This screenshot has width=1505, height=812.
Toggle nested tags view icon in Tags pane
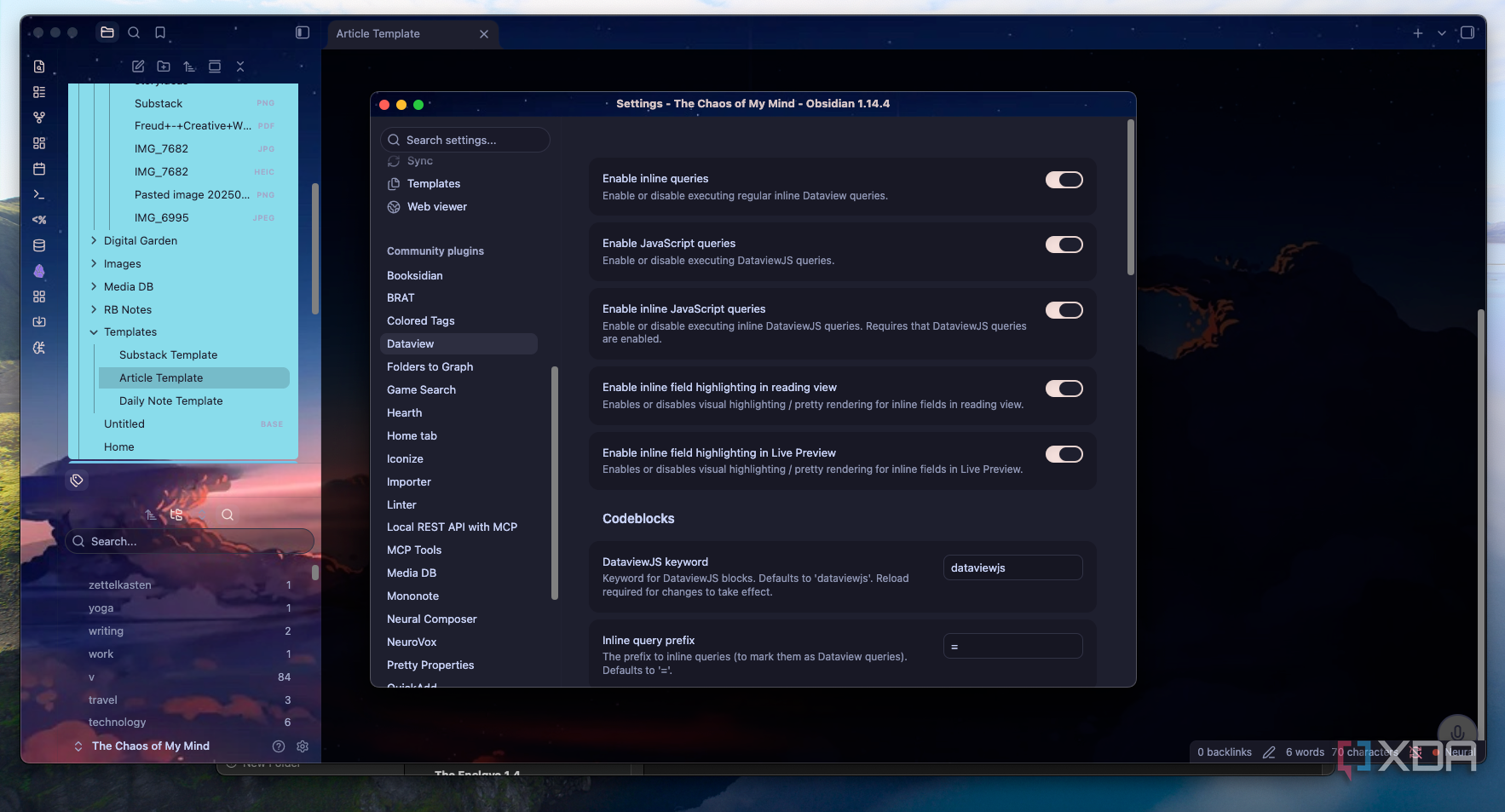coord(176,515)
